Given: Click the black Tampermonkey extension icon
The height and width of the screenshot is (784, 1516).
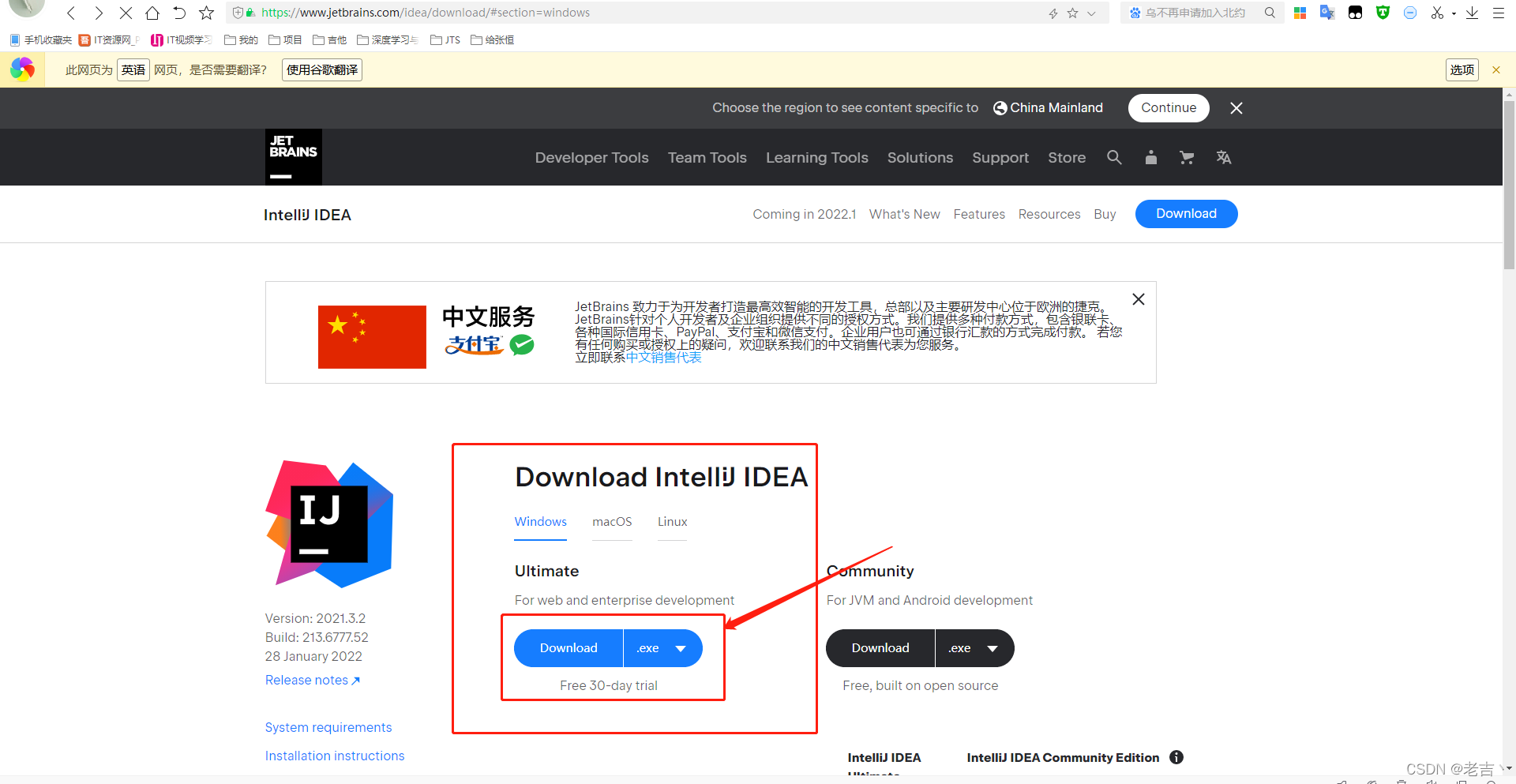Looking at the screenshot, I should pos(1355,13).
